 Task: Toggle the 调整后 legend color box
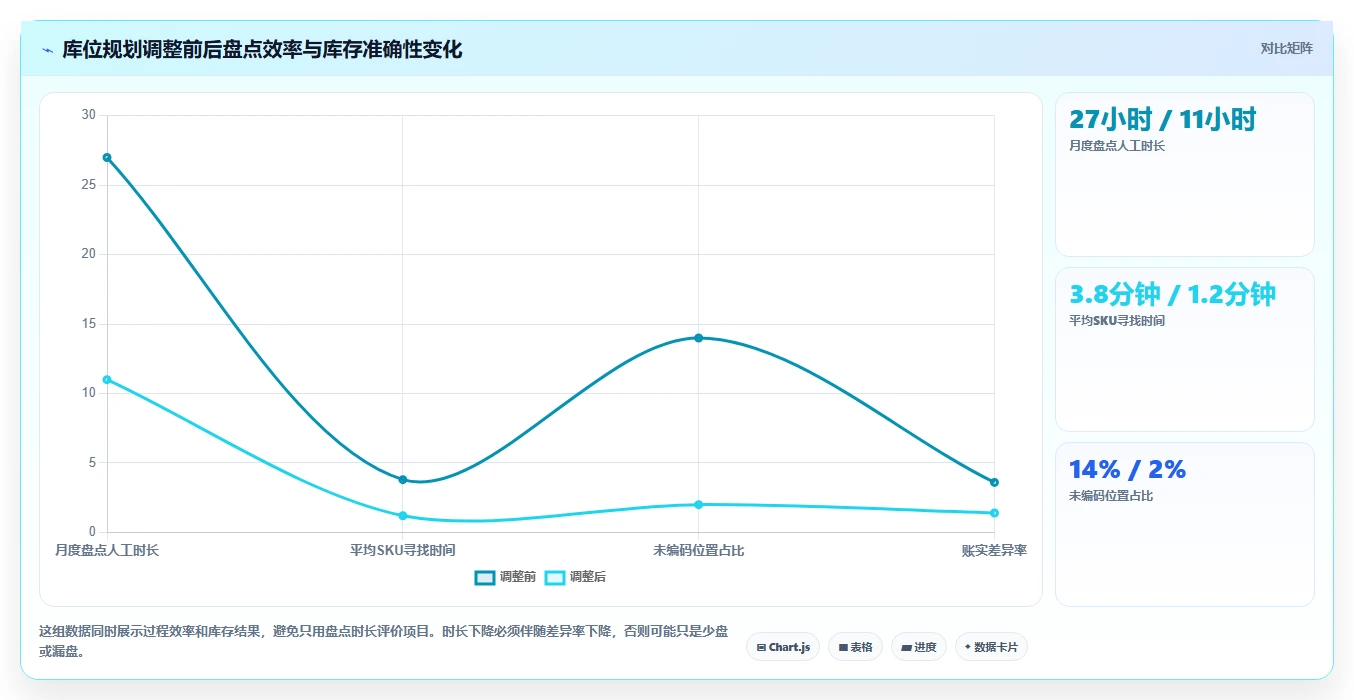click(x=555, y=577)
